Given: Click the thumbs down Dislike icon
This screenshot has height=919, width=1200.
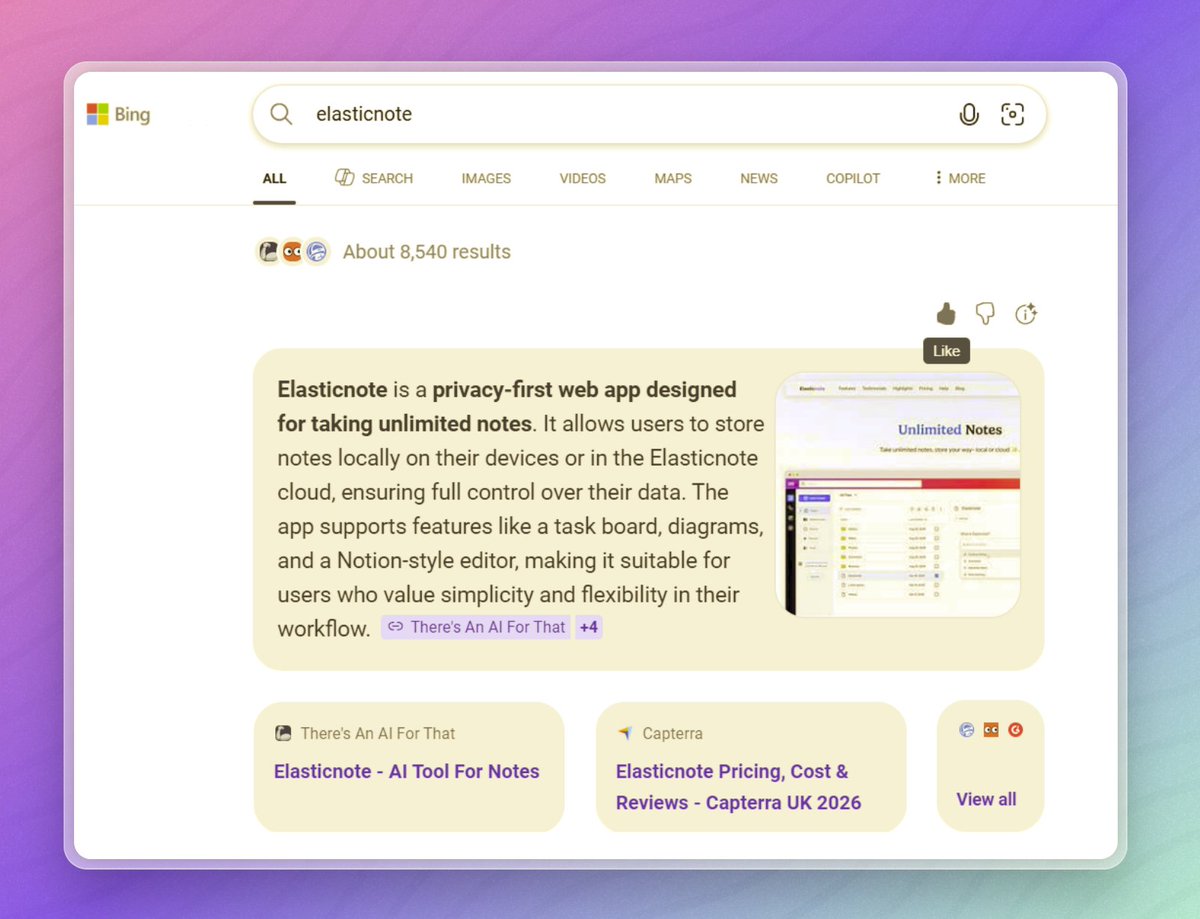Looking at the screenshot, I should (985, 314).
